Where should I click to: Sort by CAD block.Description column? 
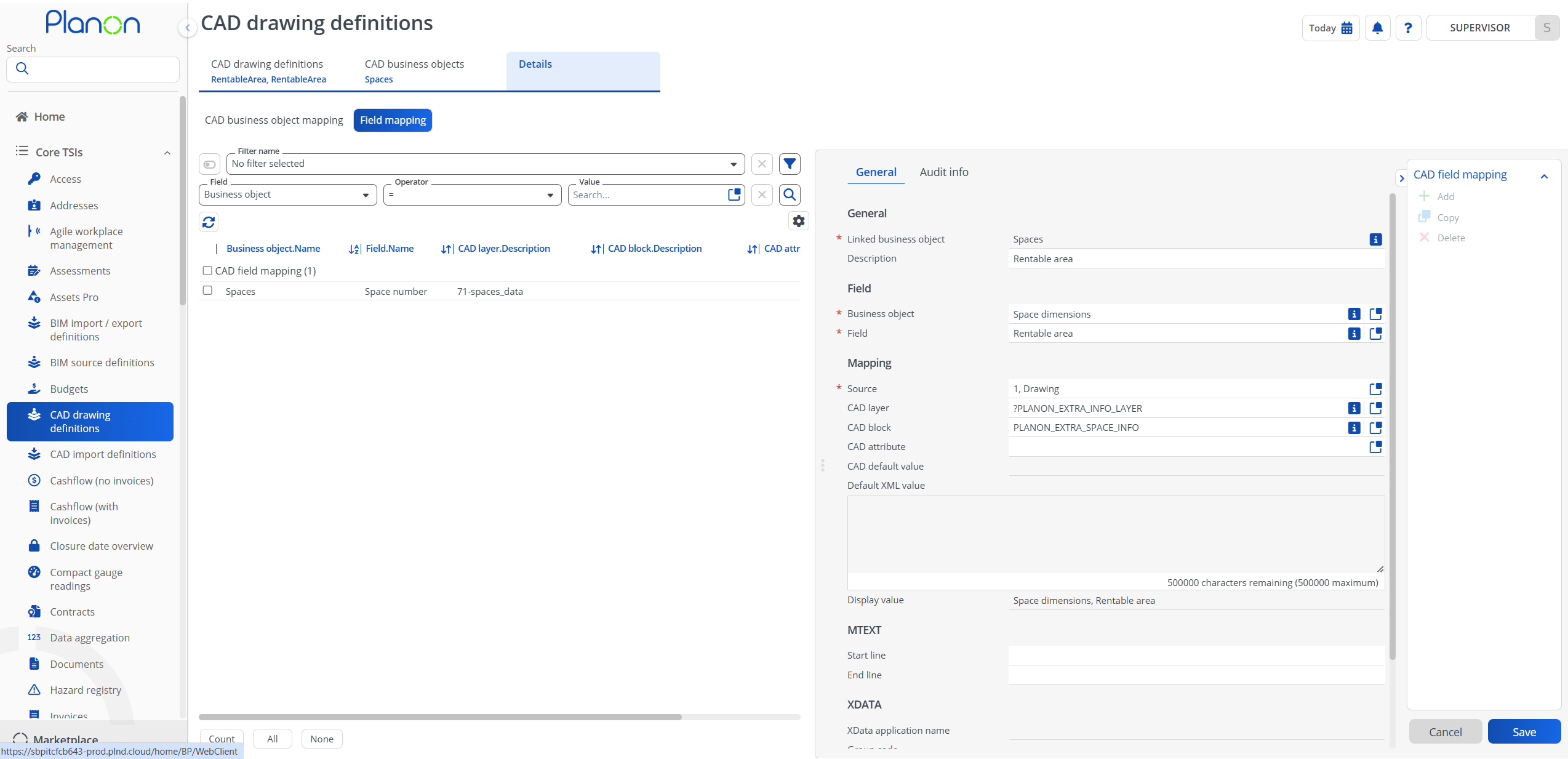pyautogui.click(x=654, y=249)
